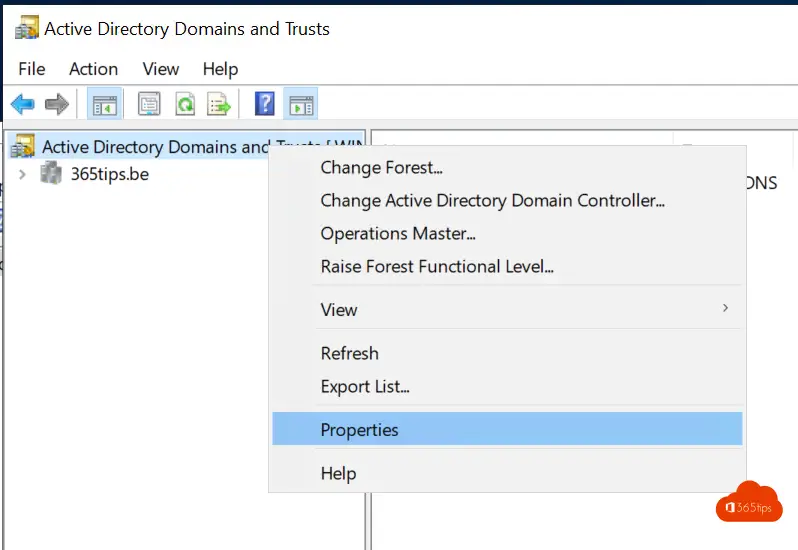This screenshot has width=798, height=550.
Task: Open the View menu in the menu bar
Action: click(x=161, y=69)
